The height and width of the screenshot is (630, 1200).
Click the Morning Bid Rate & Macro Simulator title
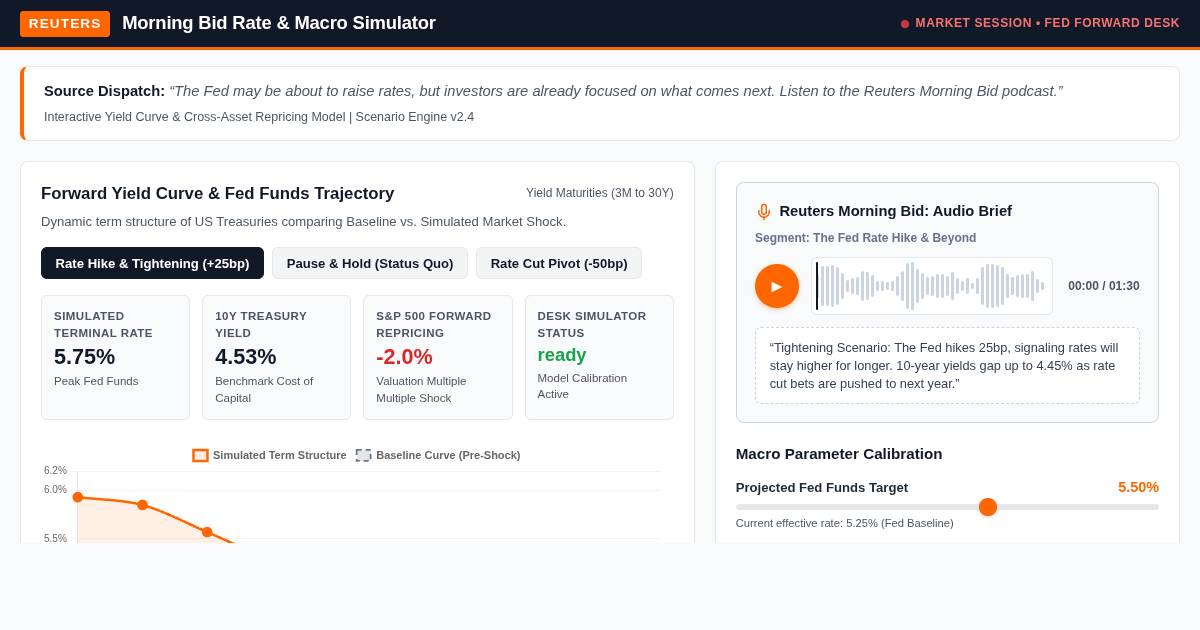(279, 23)
